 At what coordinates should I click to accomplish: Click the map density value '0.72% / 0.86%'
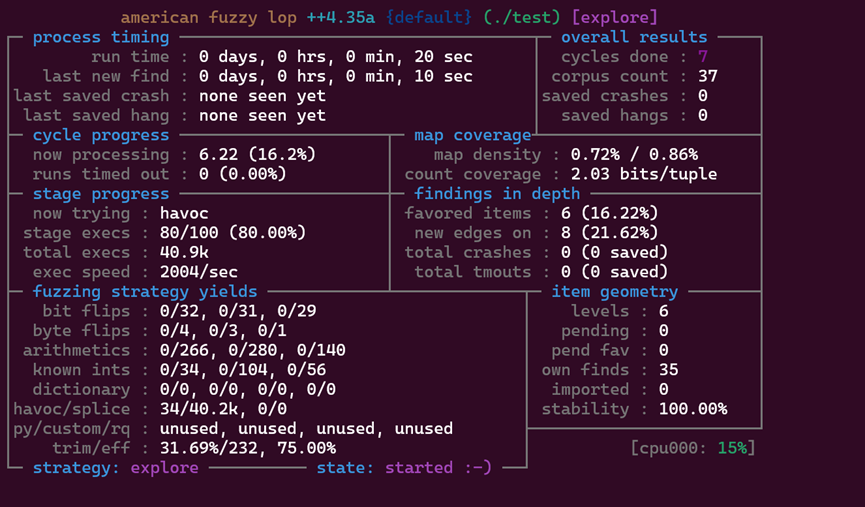point(634,154)
